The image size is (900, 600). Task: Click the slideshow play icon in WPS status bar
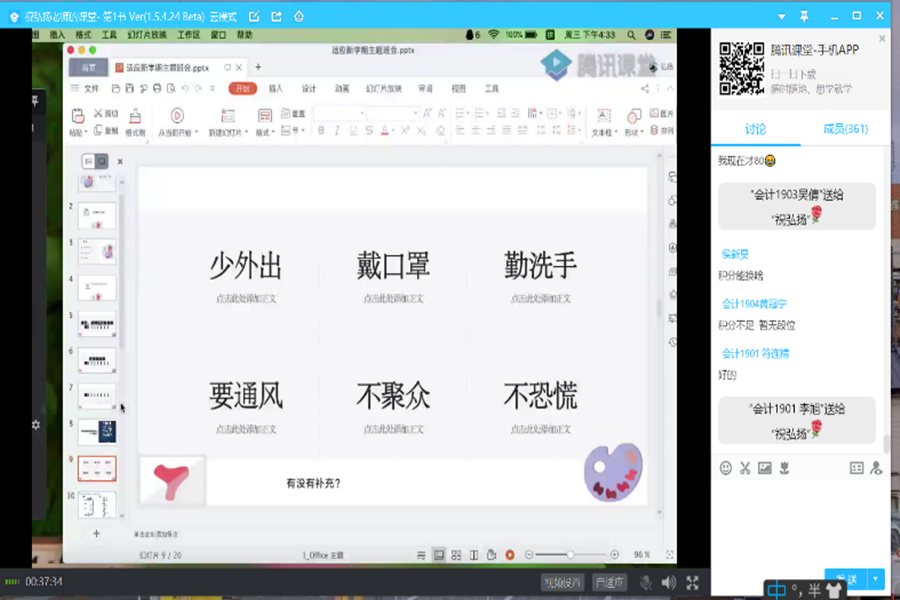coord(509,554)
